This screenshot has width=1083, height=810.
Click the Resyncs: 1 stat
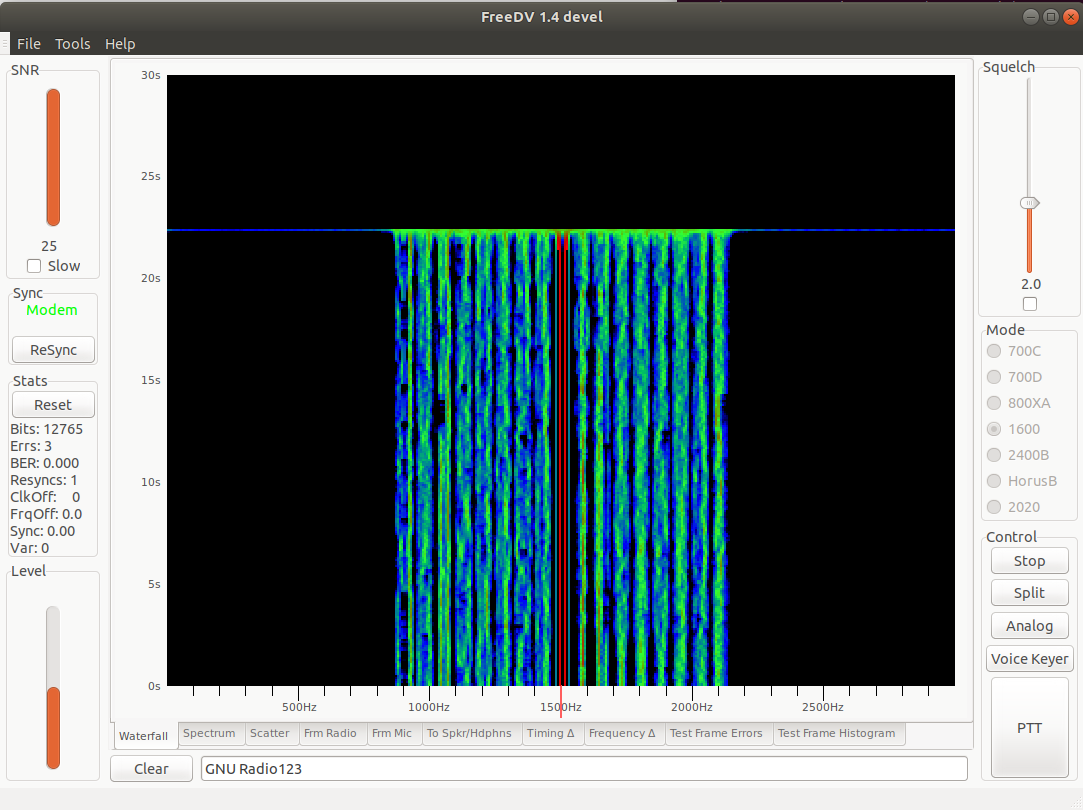44,480
